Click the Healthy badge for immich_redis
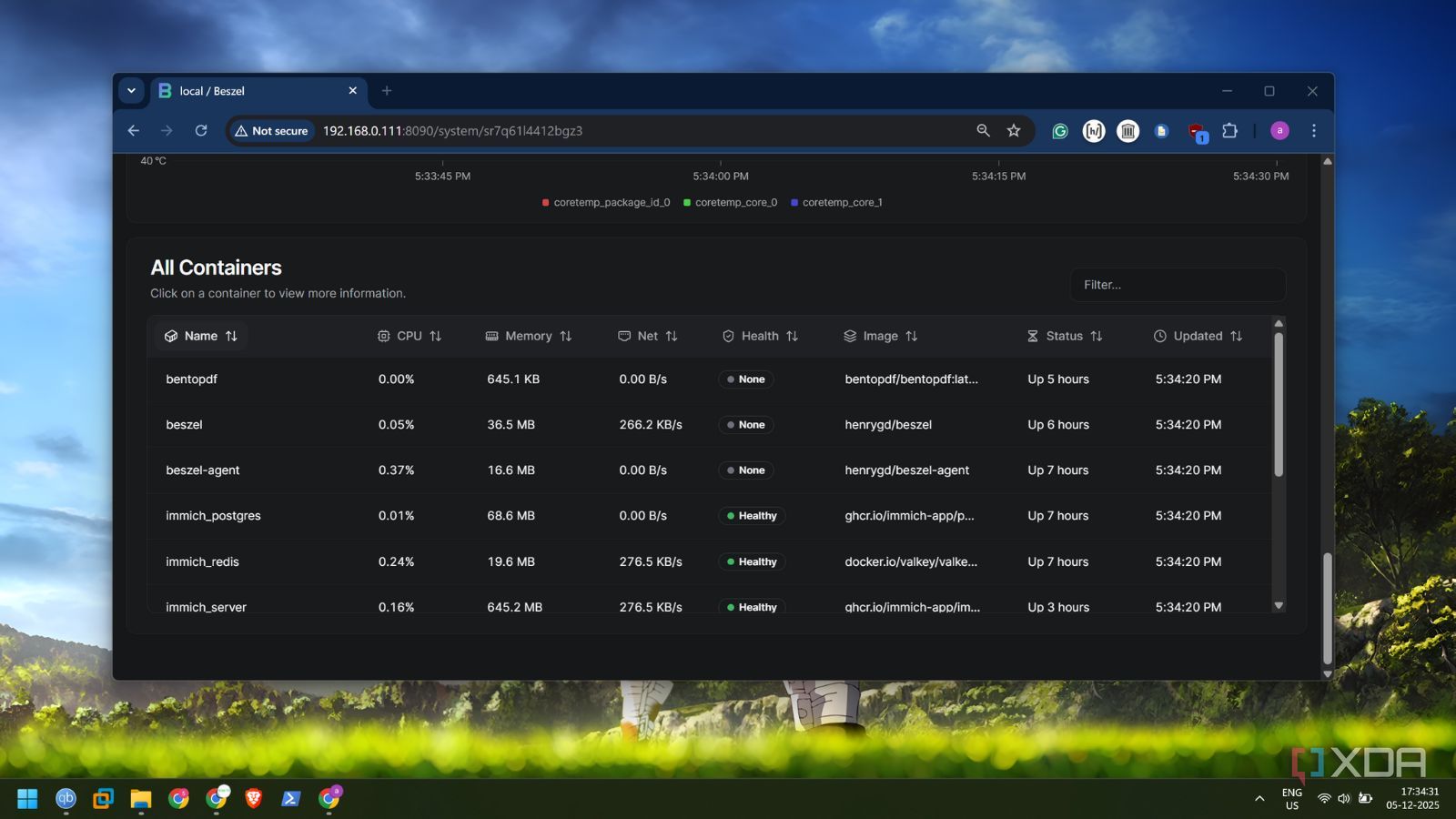Viewport: 1456px width, 819px height. click(x=752, y=562)
